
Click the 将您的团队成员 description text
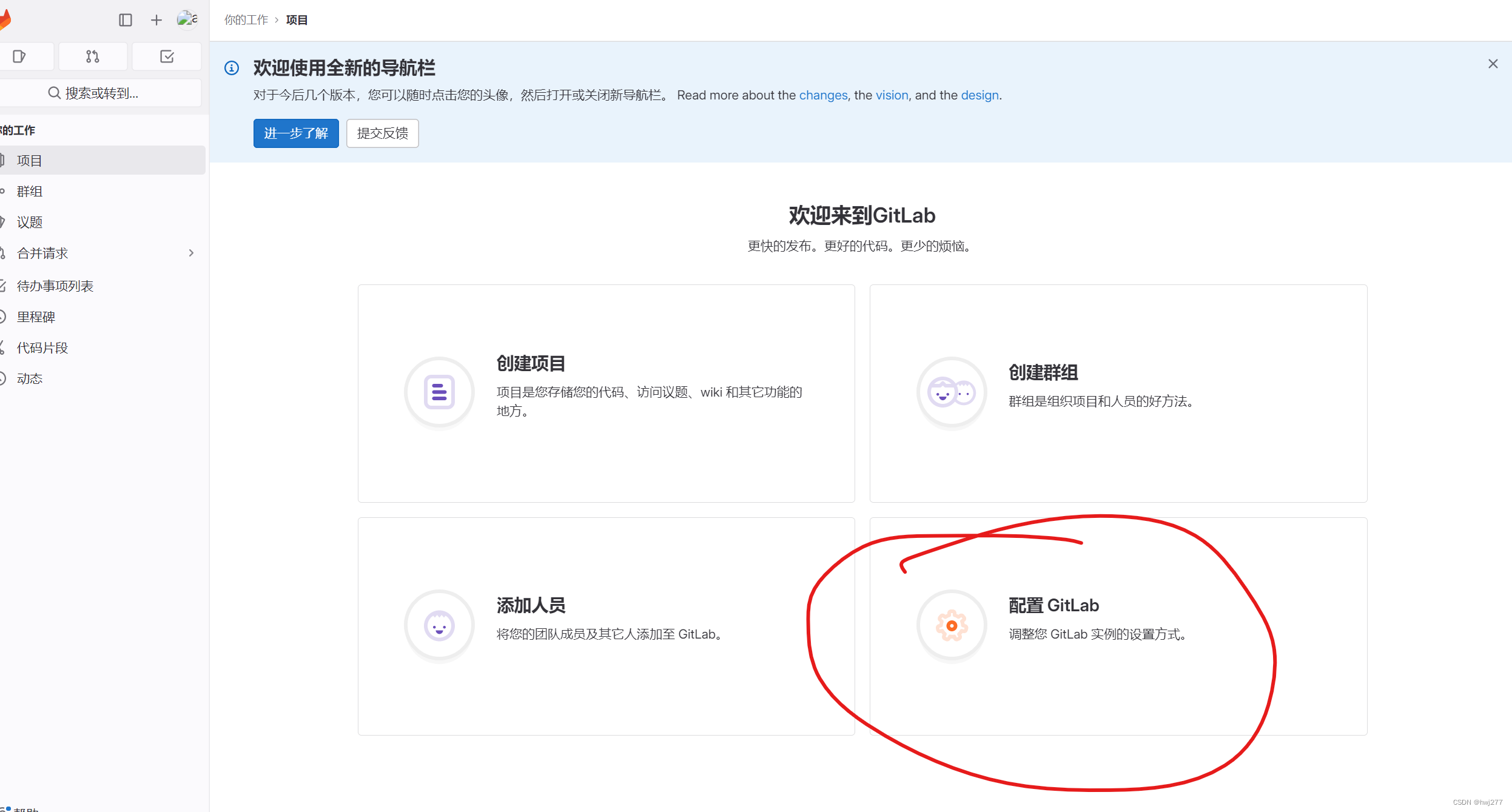(x=609, y=634)
